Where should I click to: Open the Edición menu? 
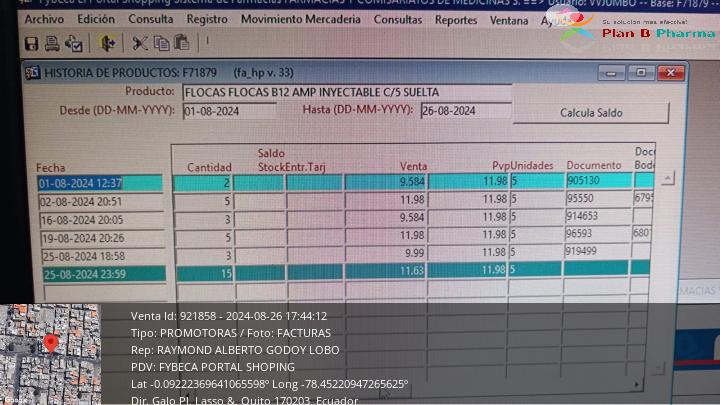click(x=96, y=19)
